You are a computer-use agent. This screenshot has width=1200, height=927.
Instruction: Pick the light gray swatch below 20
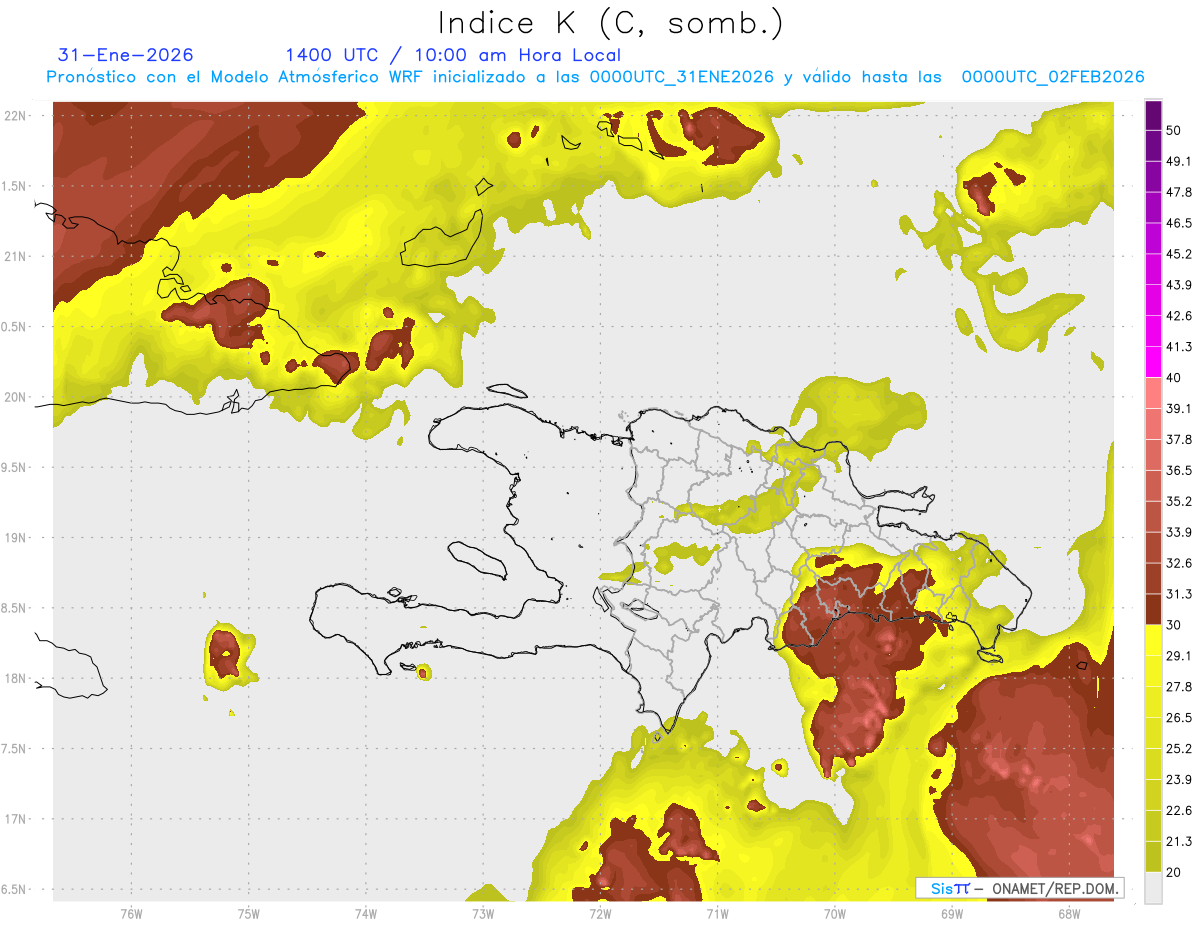tap(1153, 887)
